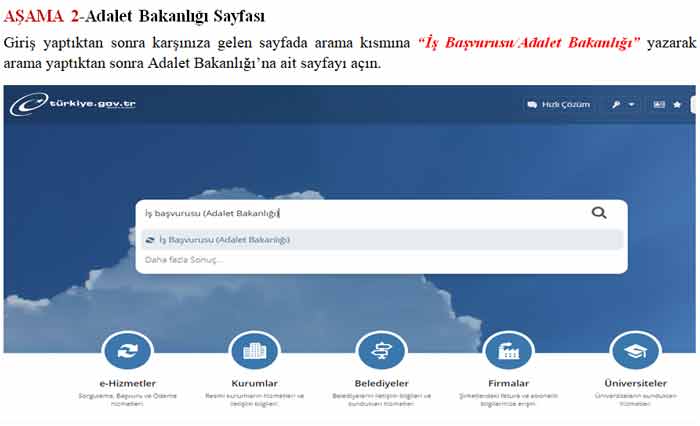Image resolution: width=700 pixels, height=426 pixels.
Task: Click the red italic "İş Başvurusu/Adalet Bakanlığı" text
Action: coord(529,42)
